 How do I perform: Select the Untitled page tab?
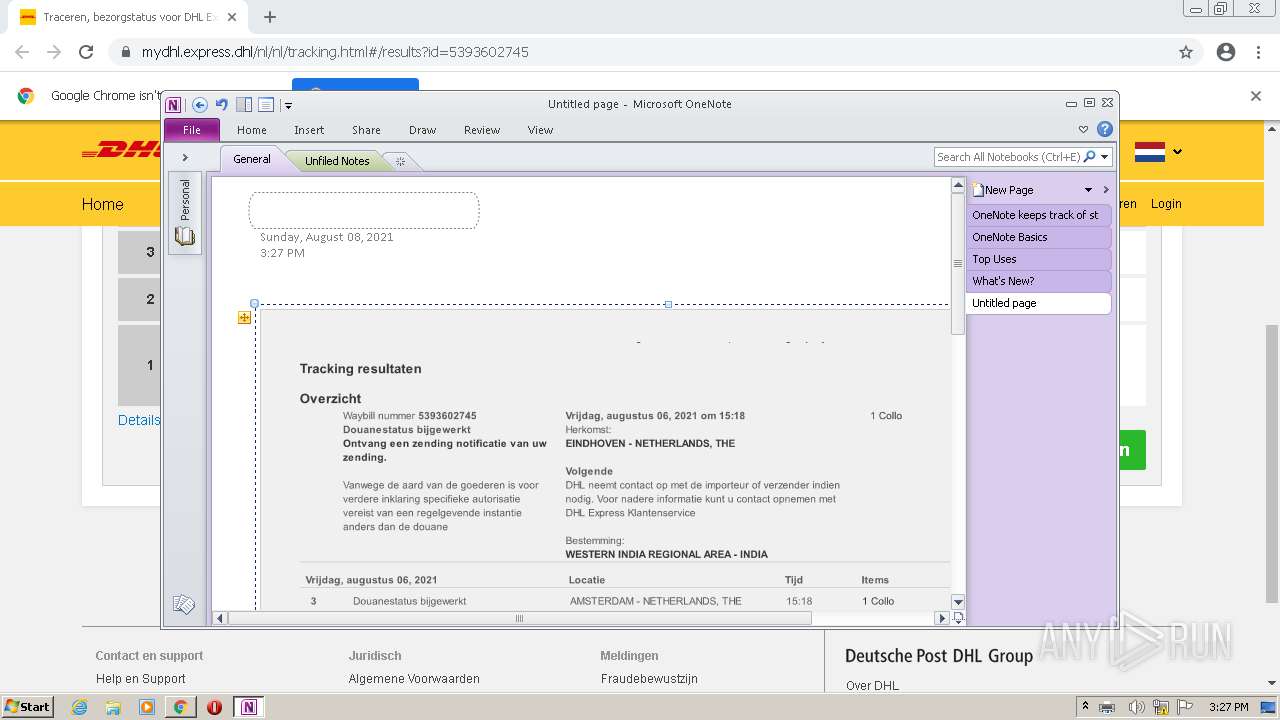[1039, 303]
